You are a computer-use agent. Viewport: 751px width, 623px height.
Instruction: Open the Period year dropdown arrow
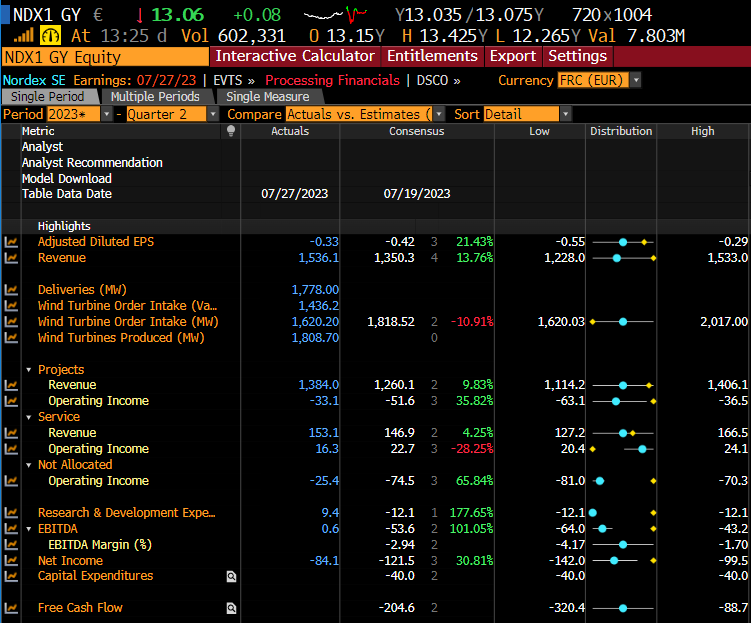pyautogui.click(x=106, y=114)
